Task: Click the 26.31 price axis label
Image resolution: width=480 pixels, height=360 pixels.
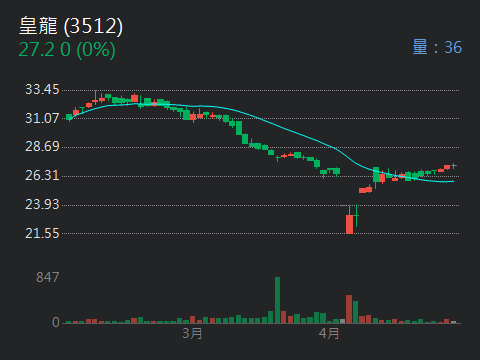Action: pyautogui.click(x=42, y=176)
